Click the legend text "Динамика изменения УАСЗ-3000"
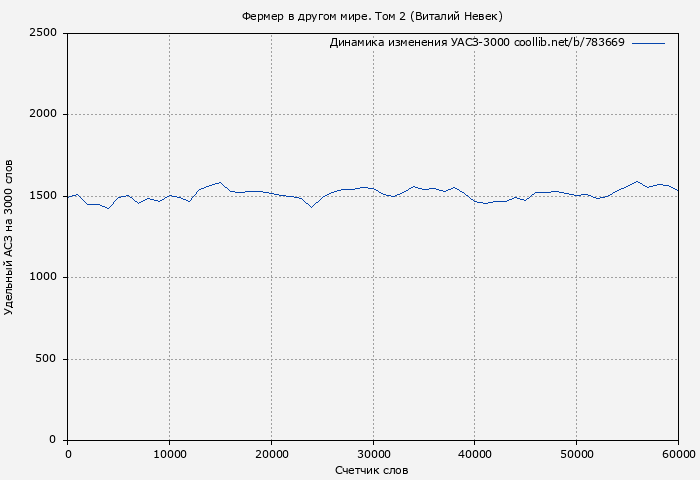The width and height of the screenshot is (700, 480). click(419, 43)
